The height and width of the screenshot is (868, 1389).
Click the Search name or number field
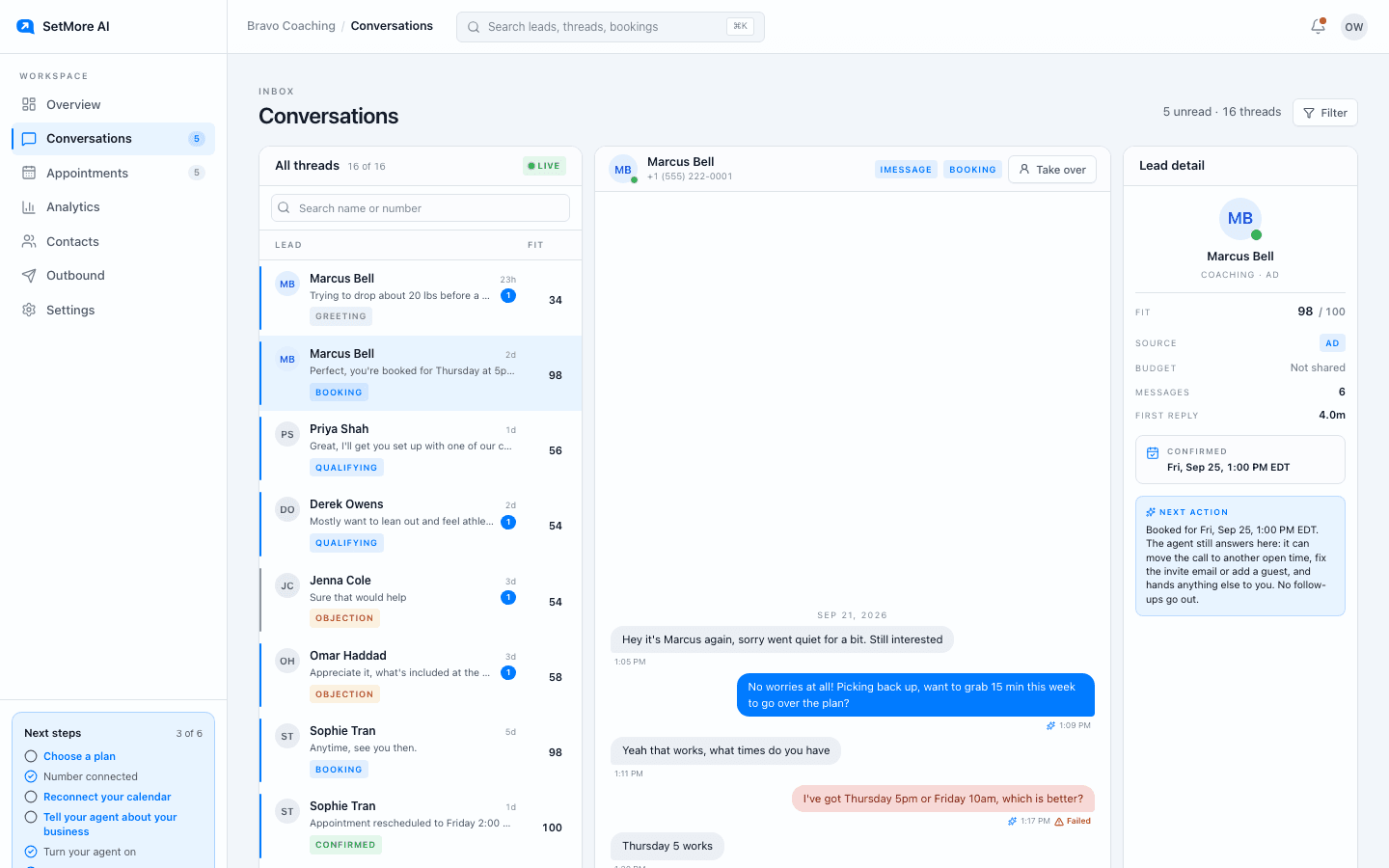pyautogui.click(x=421, y=207)
